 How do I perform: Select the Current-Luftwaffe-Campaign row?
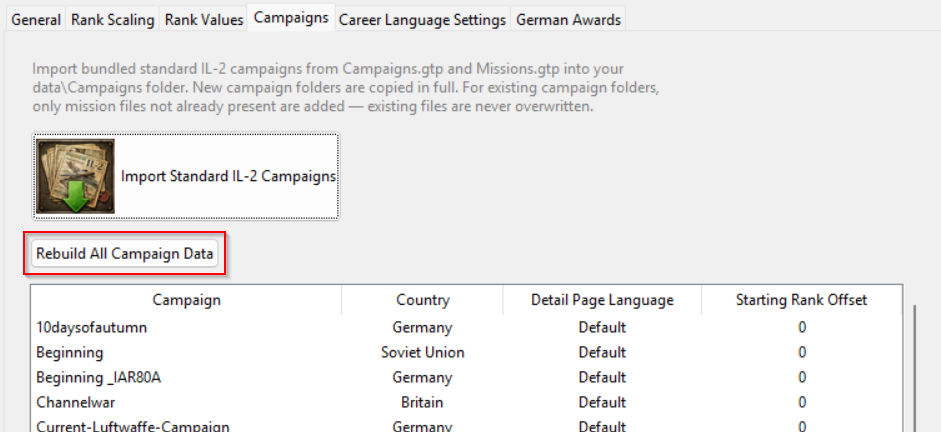pyautogui.click(x=466, y=424)
